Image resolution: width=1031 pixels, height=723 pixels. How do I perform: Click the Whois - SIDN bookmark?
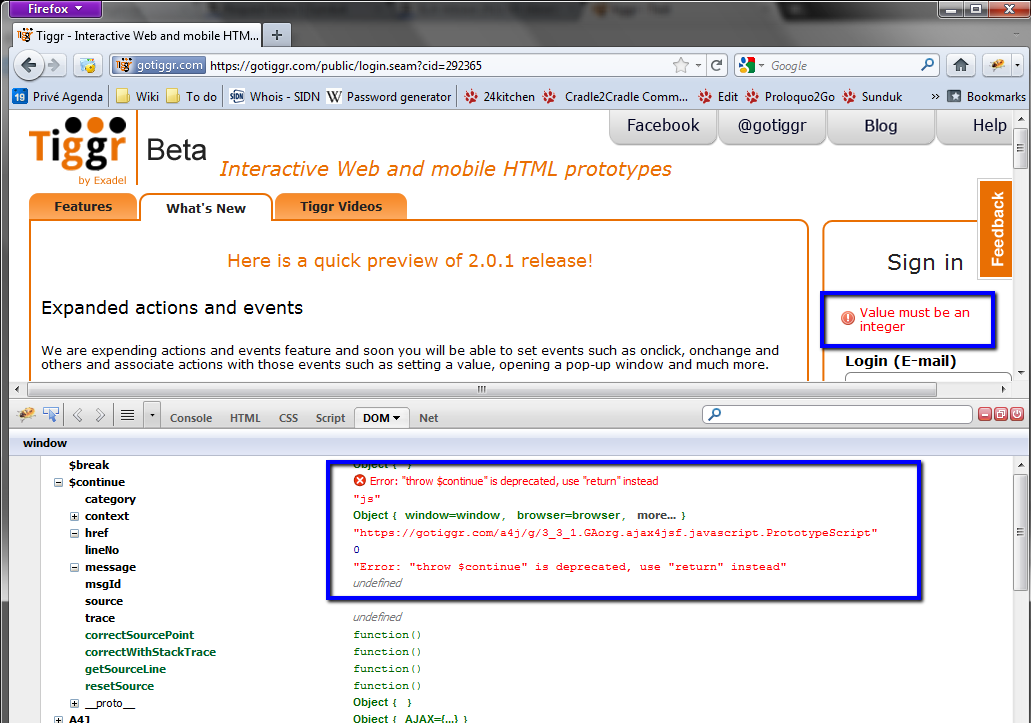276,97
